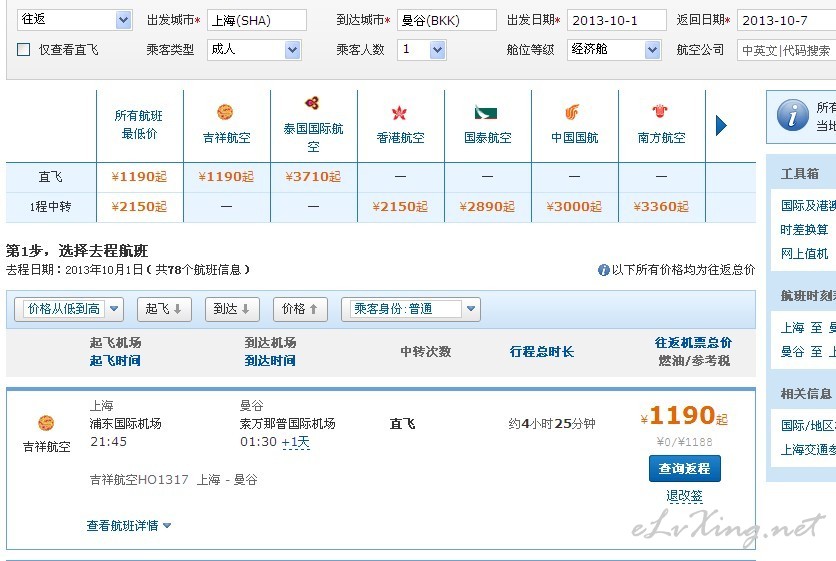Open the 退改签 policy link
Viewport: 836px width, 561px height.
pyautogui.click(x=684, y=496)
